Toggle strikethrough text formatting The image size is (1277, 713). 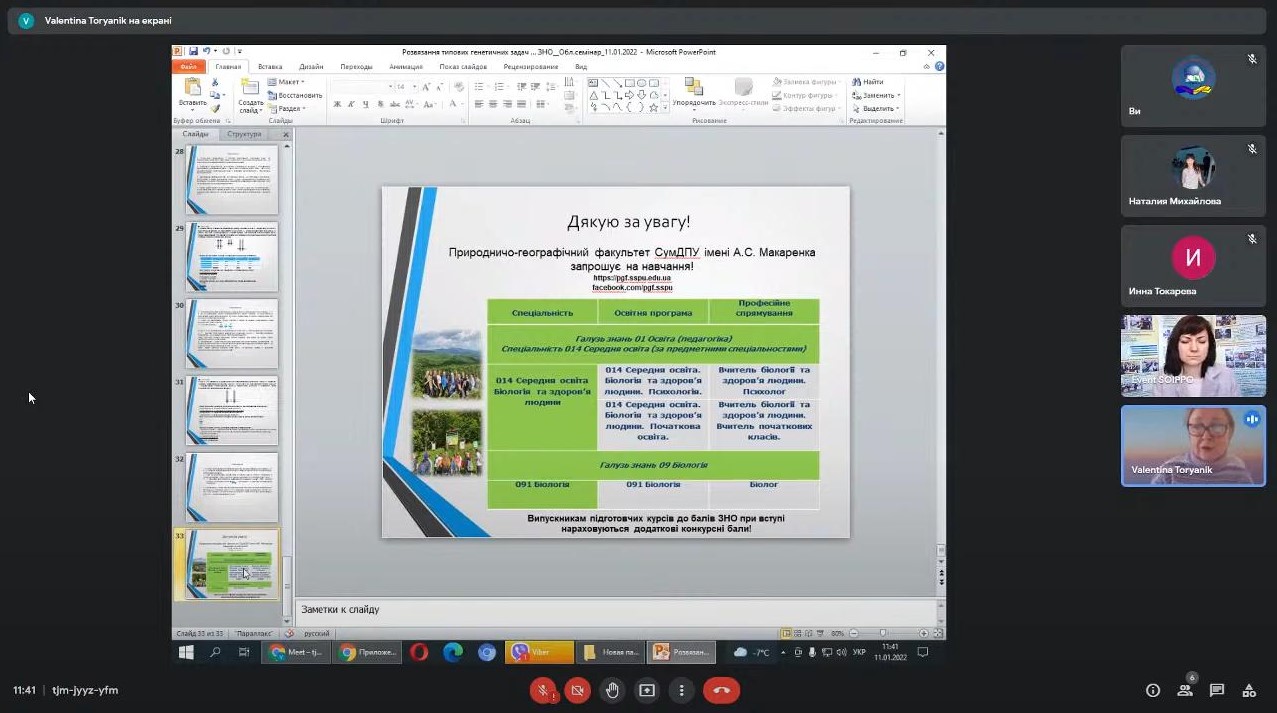[x=395, y=104]
